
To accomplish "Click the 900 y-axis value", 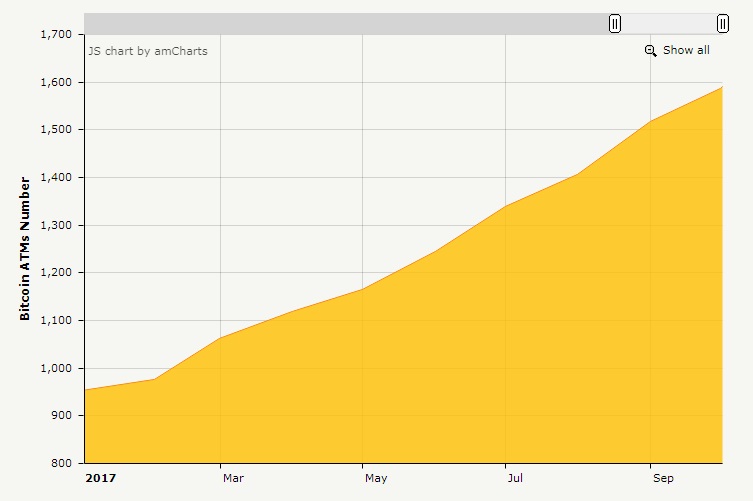I will point(62,415).
